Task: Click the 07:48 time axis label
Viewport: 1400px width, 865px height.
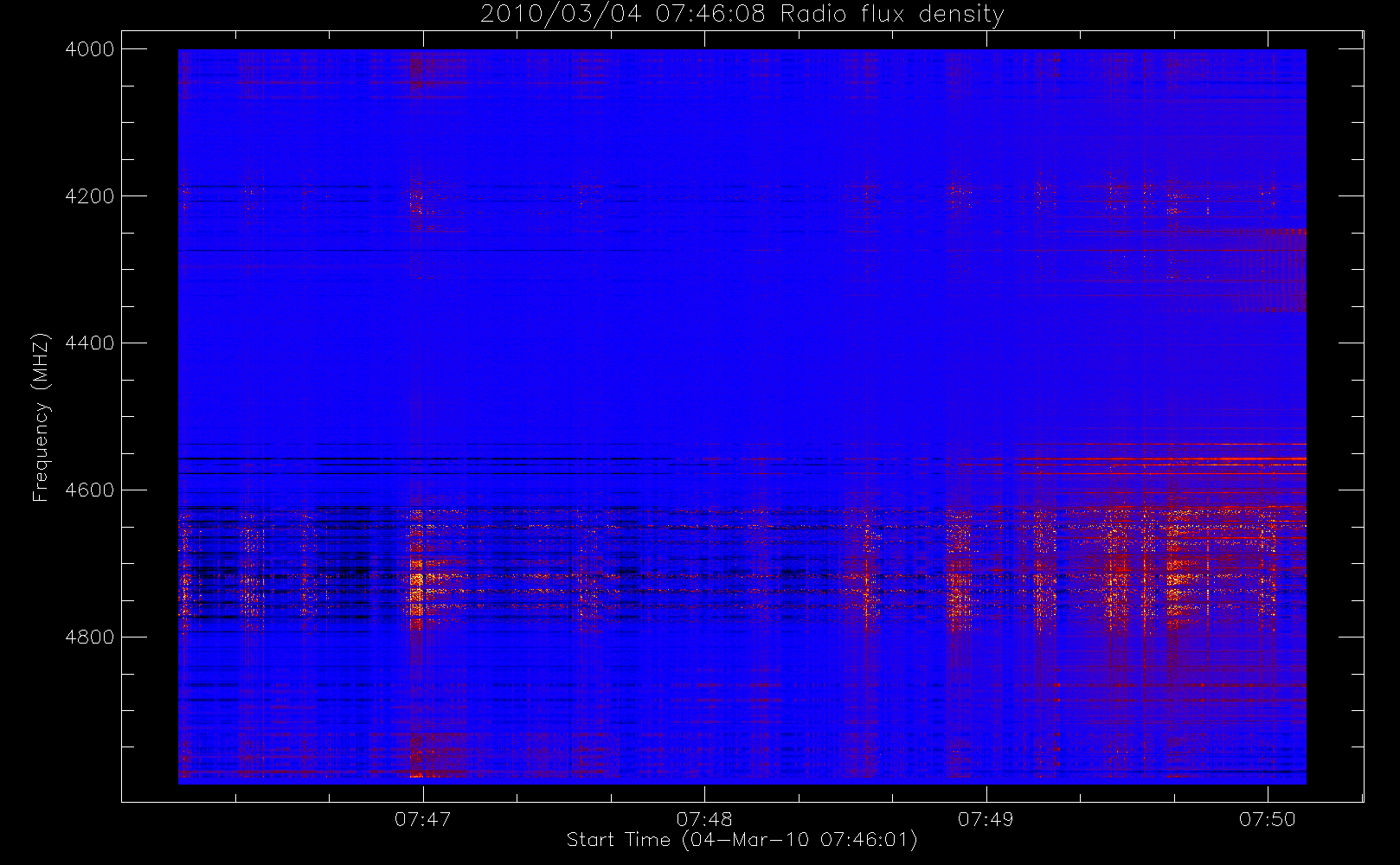Action: (704, 819)
